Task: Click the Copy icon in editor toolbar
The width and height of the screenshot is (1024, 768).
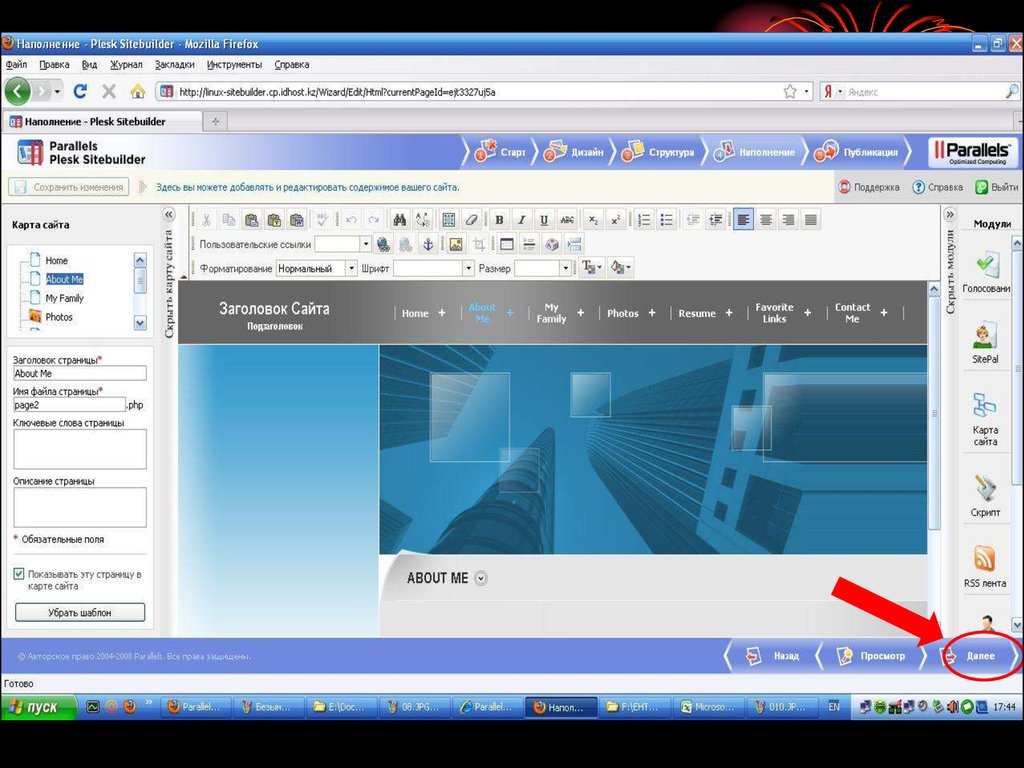Action: (x=229, y=220)
